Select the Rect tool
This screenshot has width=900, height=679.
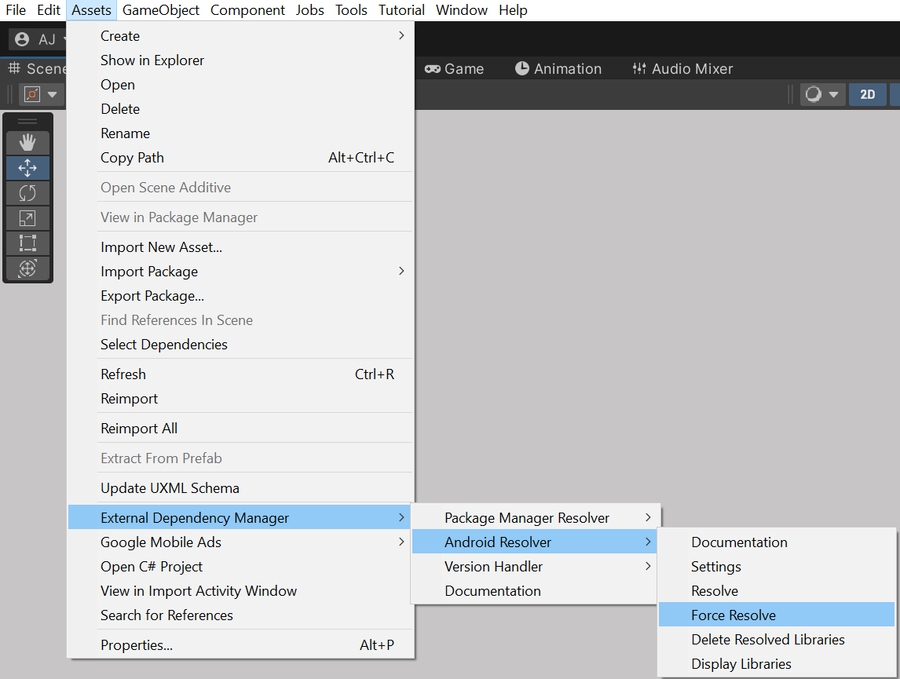pos(27,243)
